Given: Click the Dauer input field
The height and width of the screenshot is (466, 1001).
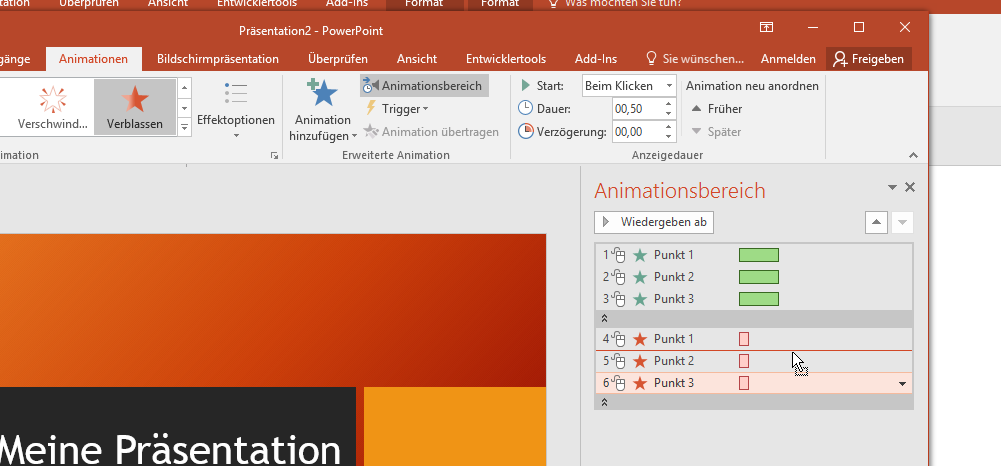Looking at the screenshot, I should coord(636,109).
